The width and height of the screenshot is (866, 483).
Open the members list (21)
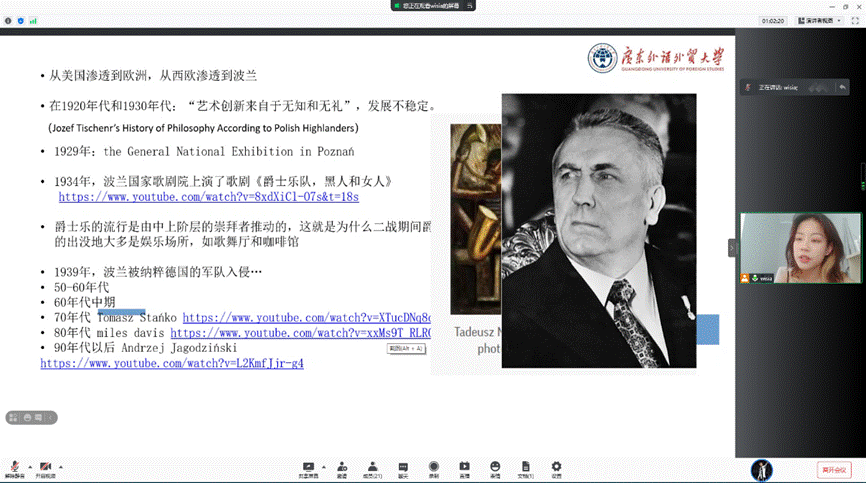[372, 467]
